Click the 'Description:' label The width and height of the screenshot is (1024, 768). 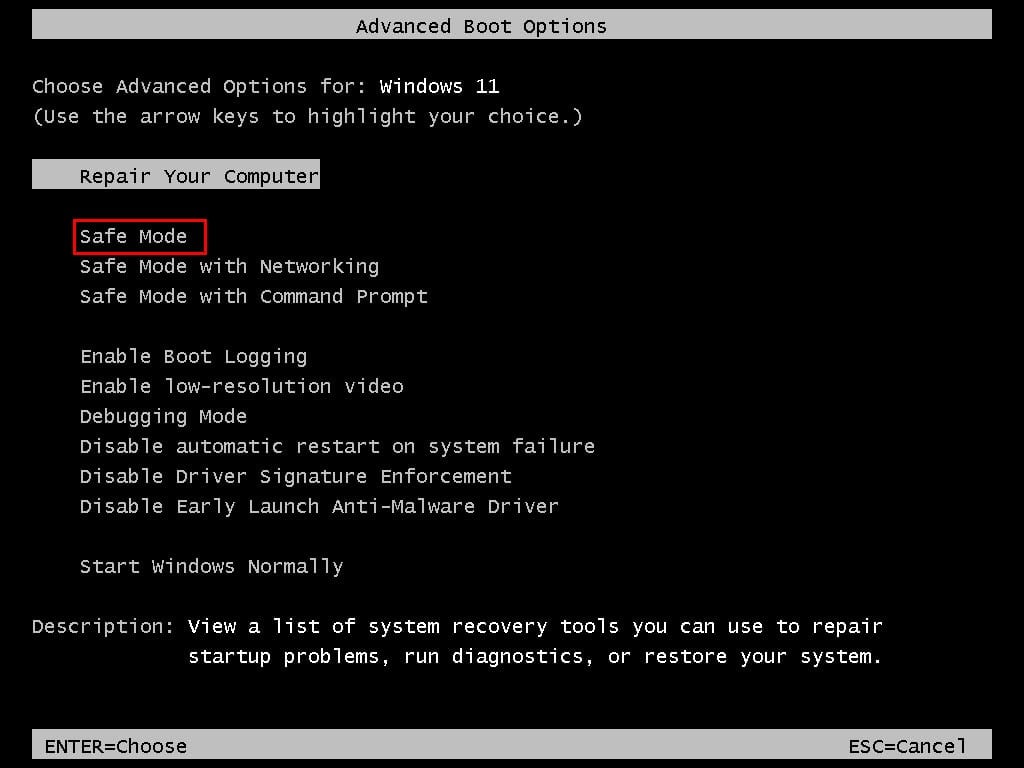coord(103,627)
